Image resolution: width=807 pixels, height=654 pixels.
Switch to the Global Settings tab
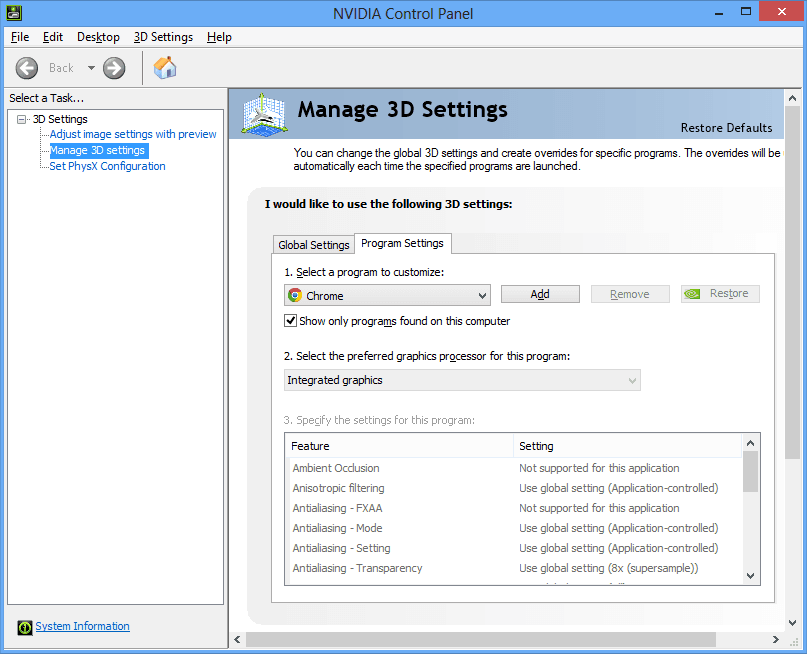point(313,245)
